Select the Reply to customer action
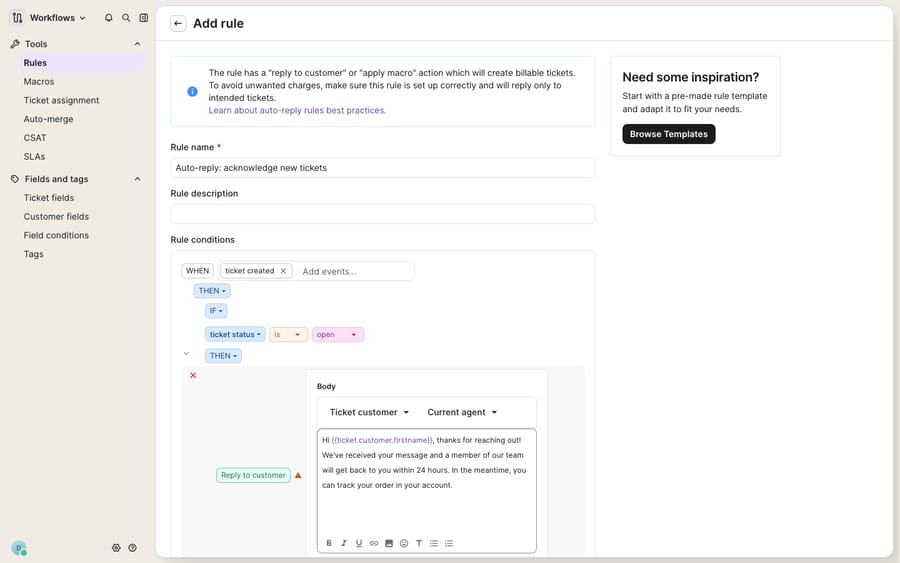This screenshot has width=900, height=563. pos(253,475)
